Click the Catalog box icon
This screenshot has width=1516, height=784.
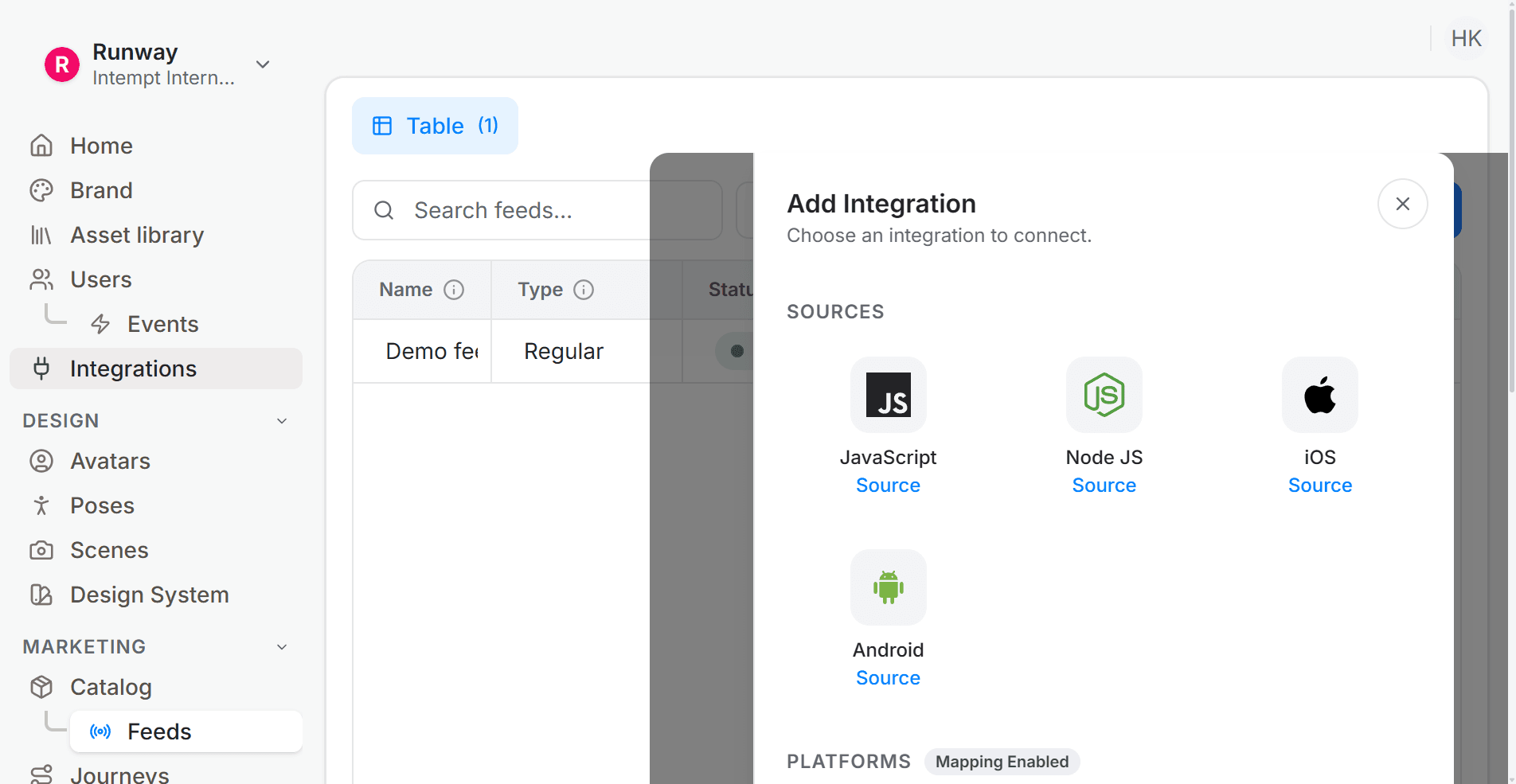[x=41, y=687]
